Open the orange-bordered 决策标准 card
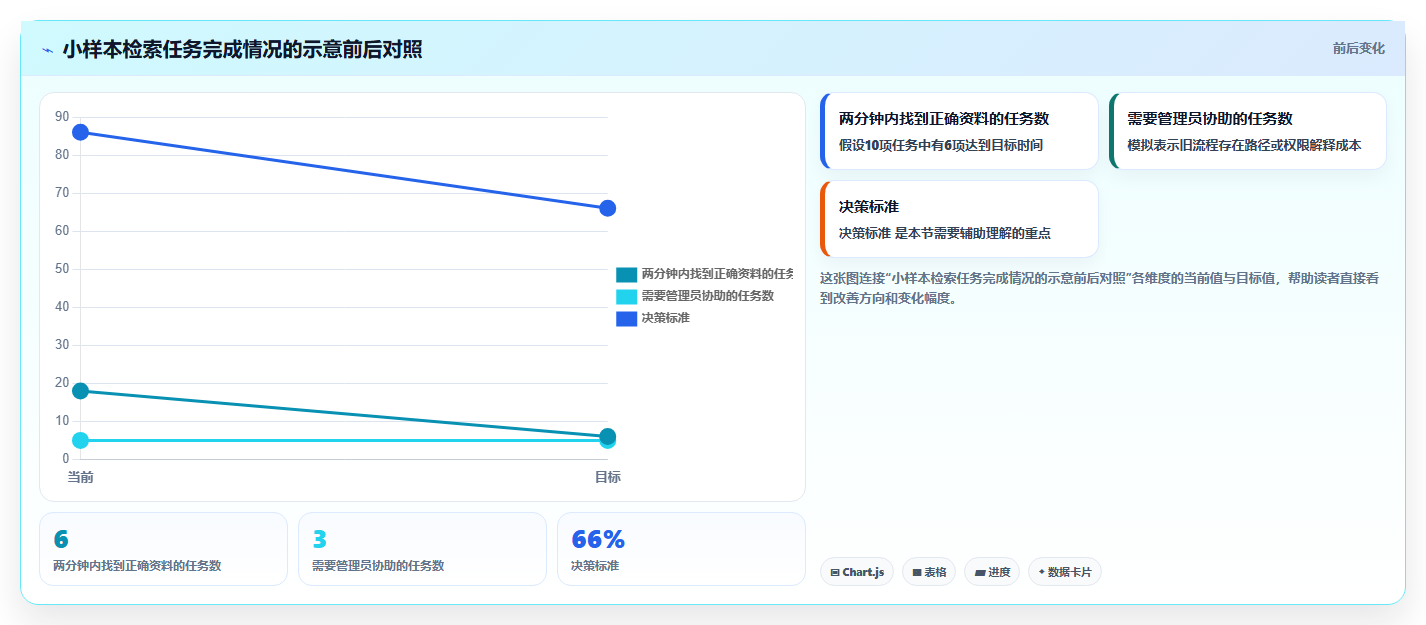 959,219
